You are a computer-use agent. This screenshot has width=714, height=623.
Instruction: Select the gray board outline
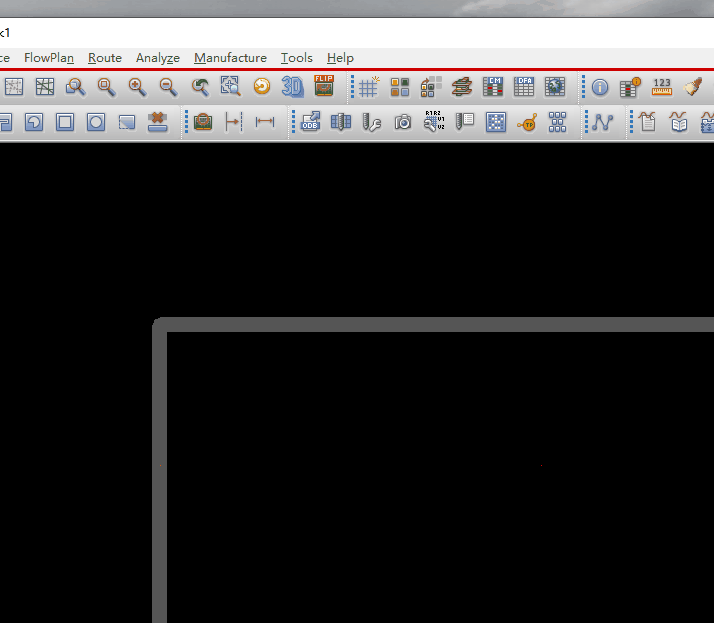(437, 325)
